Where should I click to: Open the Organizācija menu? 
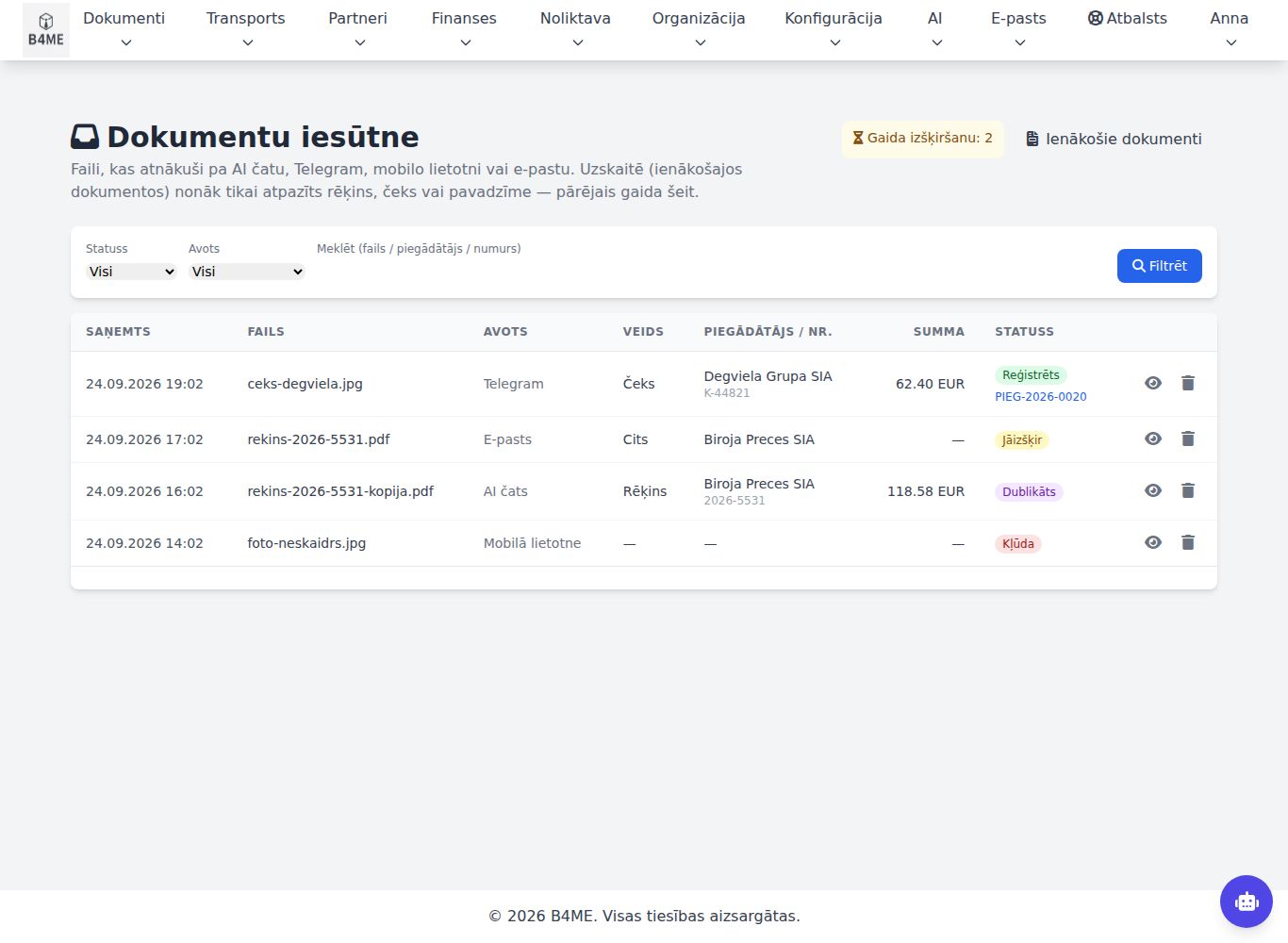coord(699,29)
